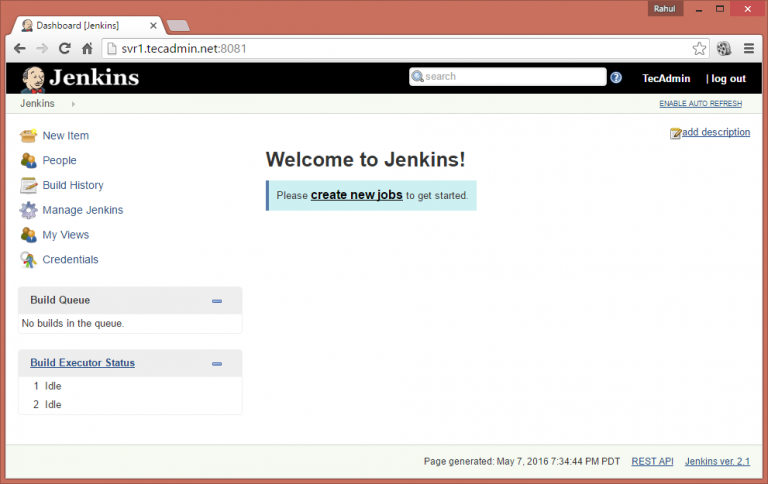Click the Jenkins butler logo

click(x=32, y=78)
